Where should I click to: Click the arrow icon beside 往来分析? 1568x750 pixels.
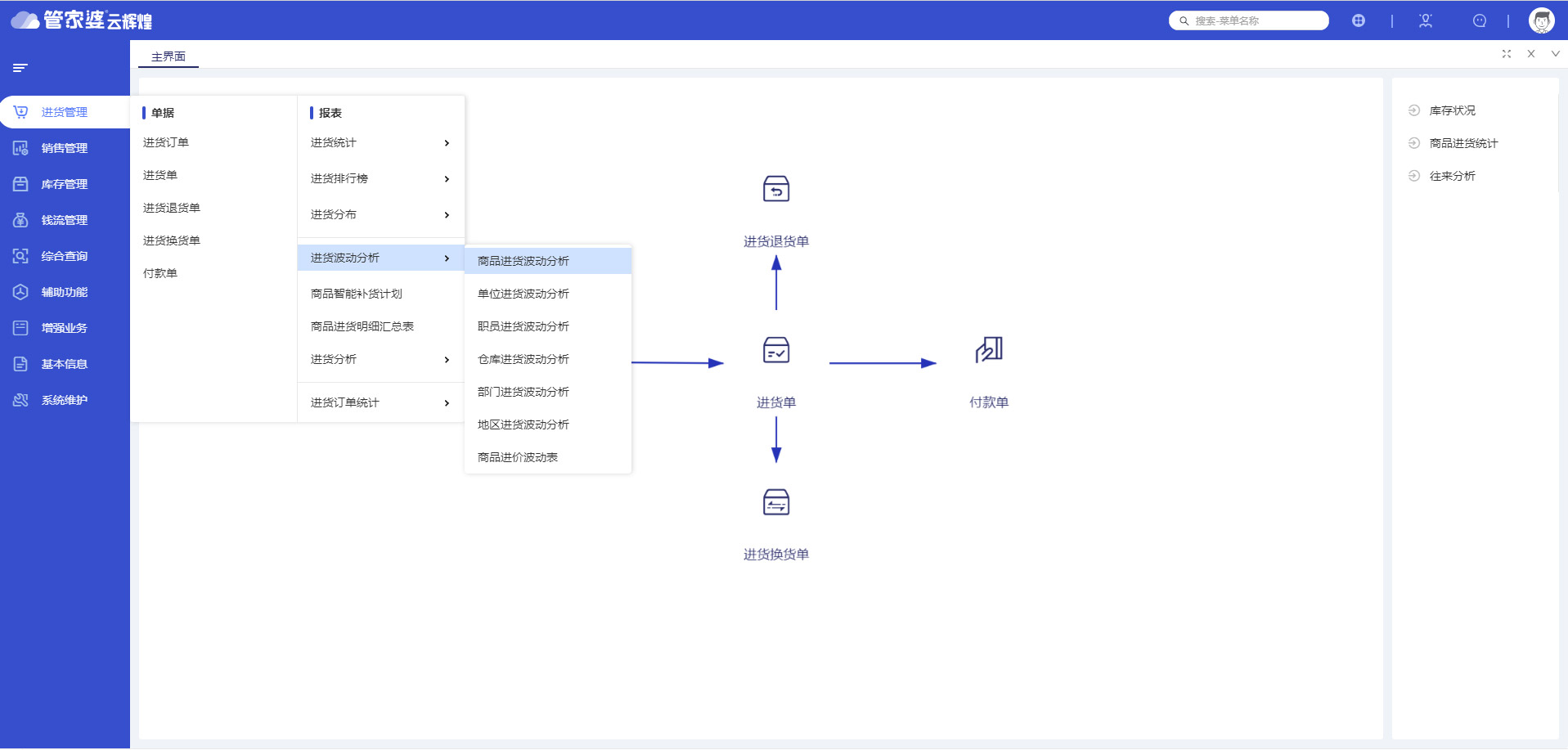coord(1413,176)
